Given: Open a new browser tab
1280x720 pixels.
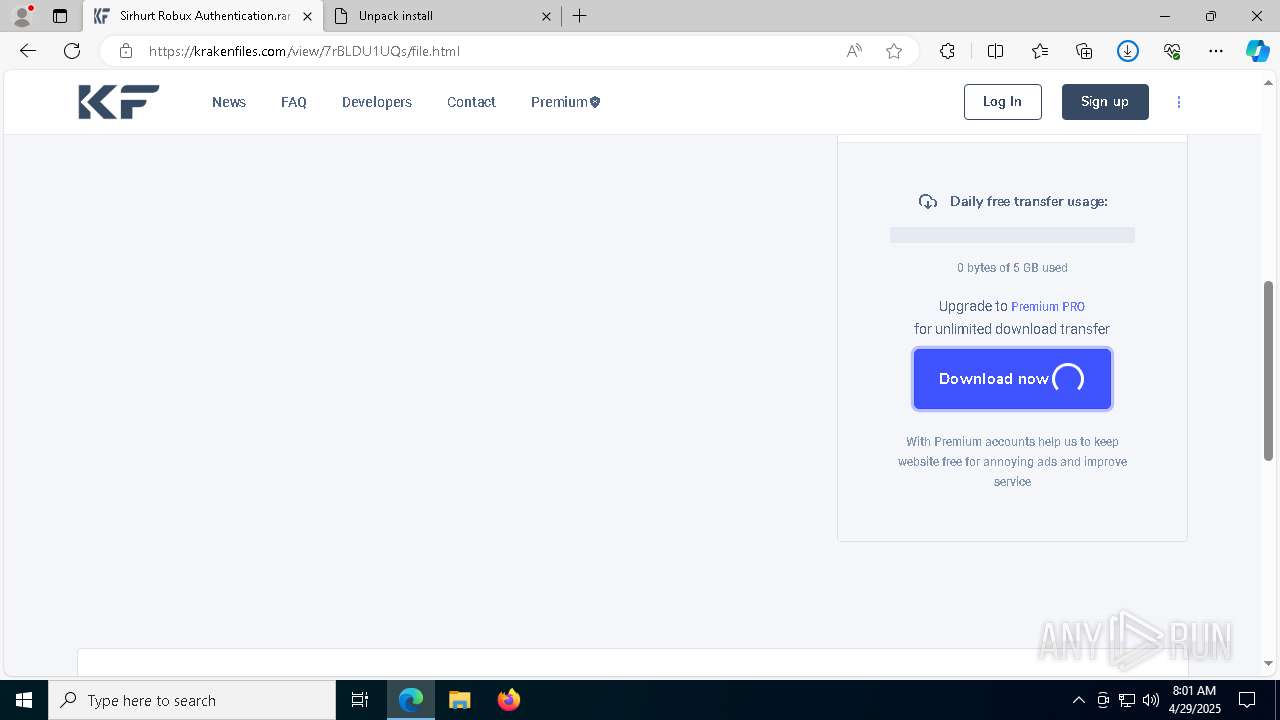Looking at the screenshot, I should click(x=580, y=16).
